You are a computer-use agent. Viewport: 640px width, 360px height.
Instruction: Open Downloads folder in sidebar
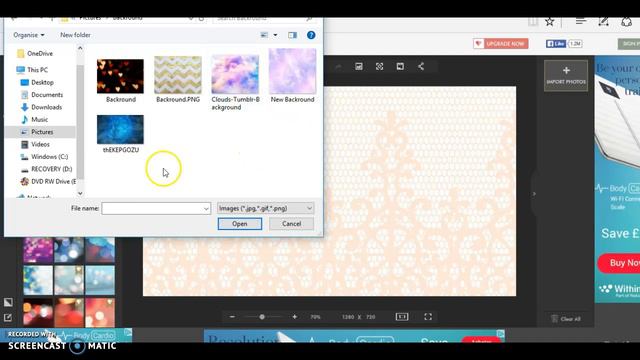46,107
